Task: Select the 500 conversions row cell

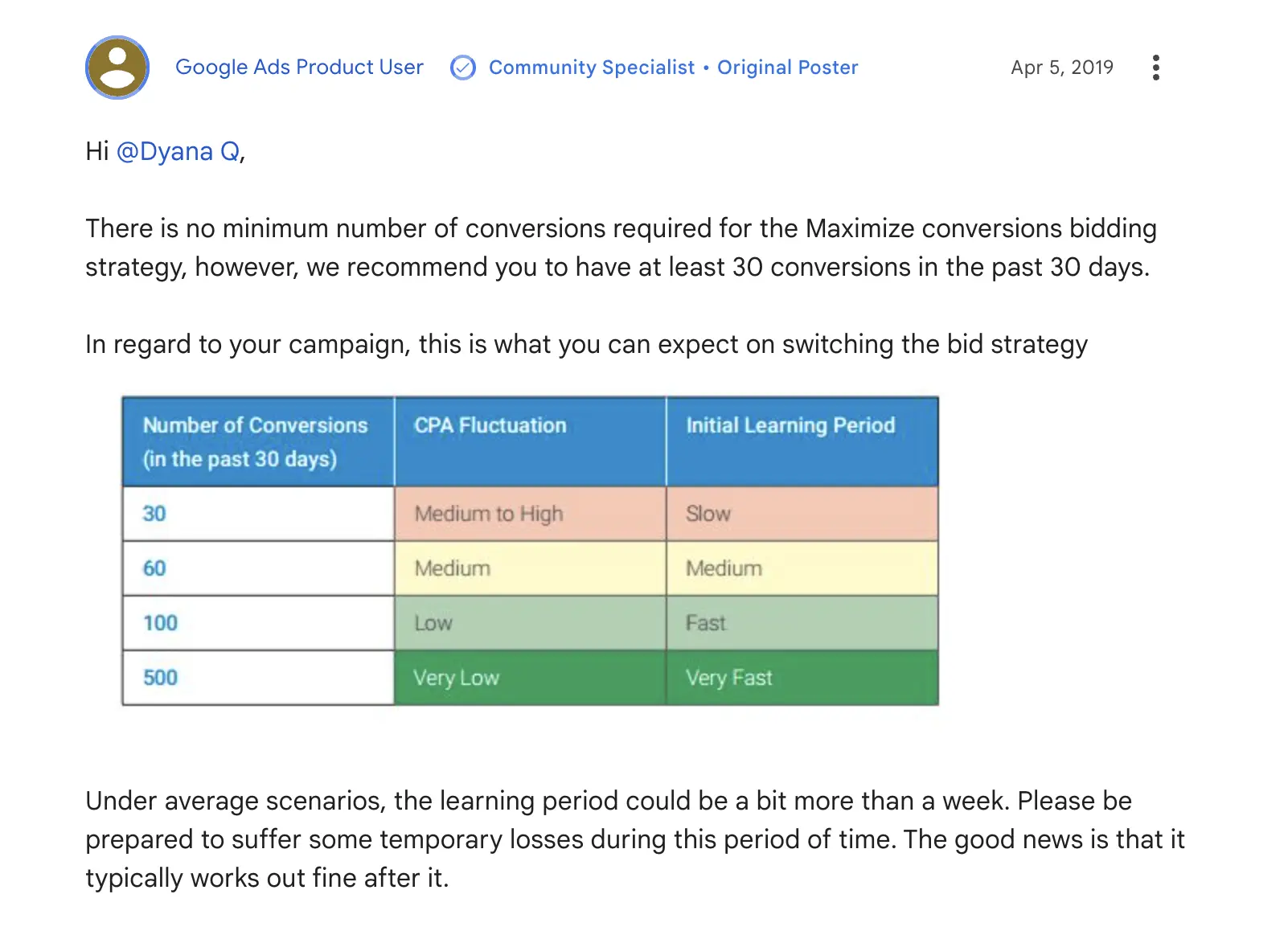Action: tap(257, 678)
